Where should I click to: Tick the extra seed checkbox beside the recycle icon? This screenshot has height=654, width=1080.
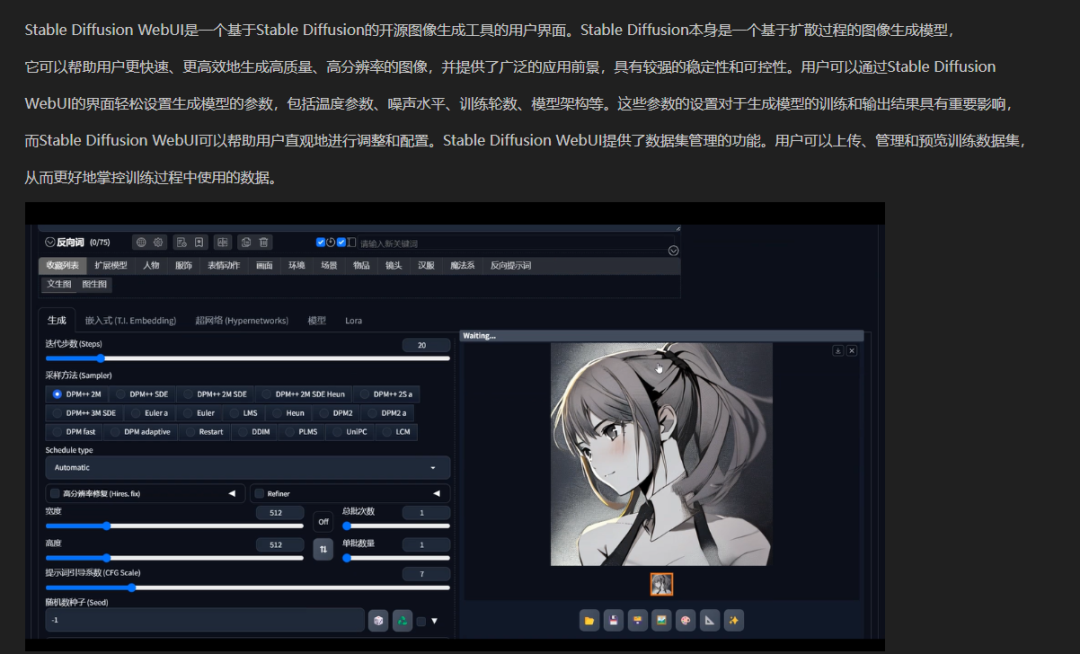422,621
